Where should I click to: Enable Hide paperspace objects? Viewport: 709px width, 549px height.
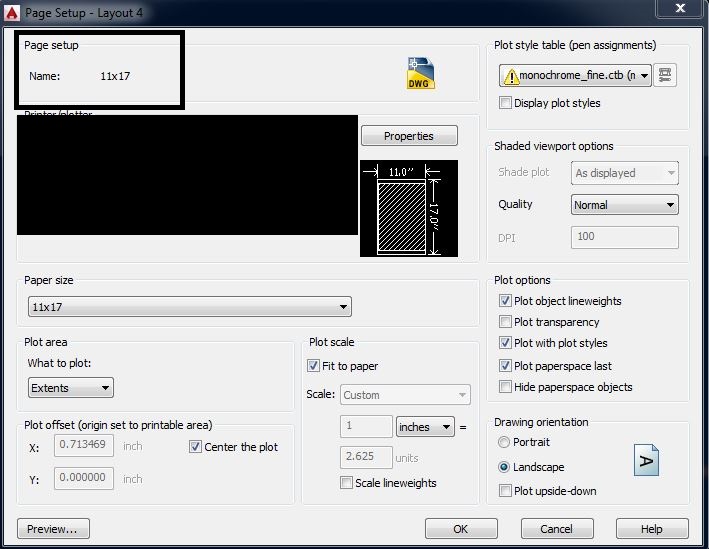[x=505, y=387]
